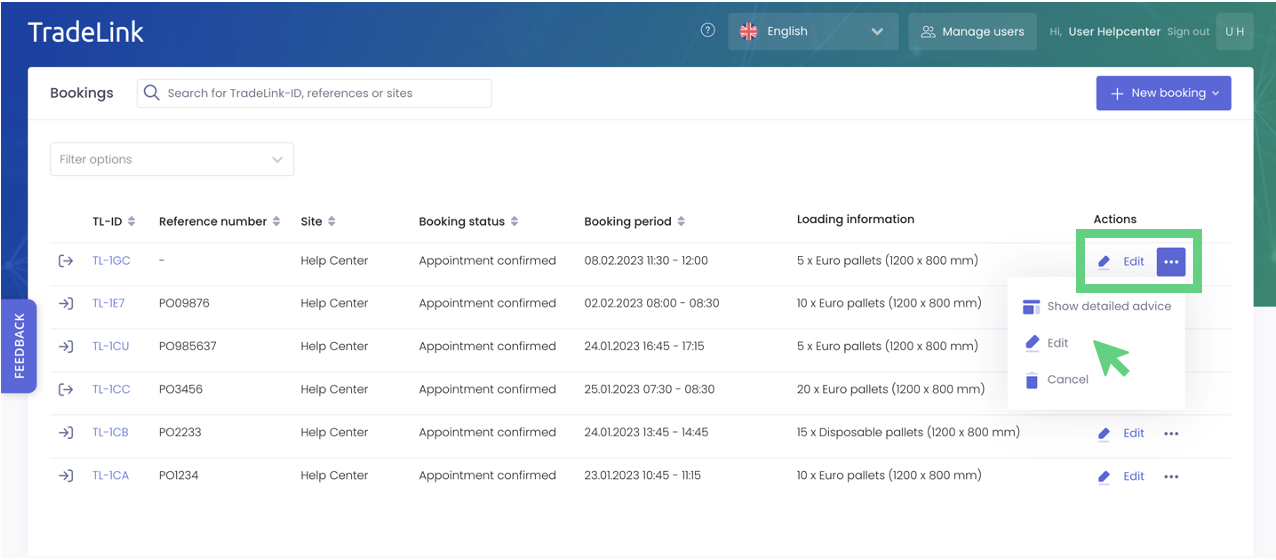This screenshot has width=1276, height=560.
Task: Click the pencil Edit icon for TL-1CA
Action: [x=1104, y=477]
